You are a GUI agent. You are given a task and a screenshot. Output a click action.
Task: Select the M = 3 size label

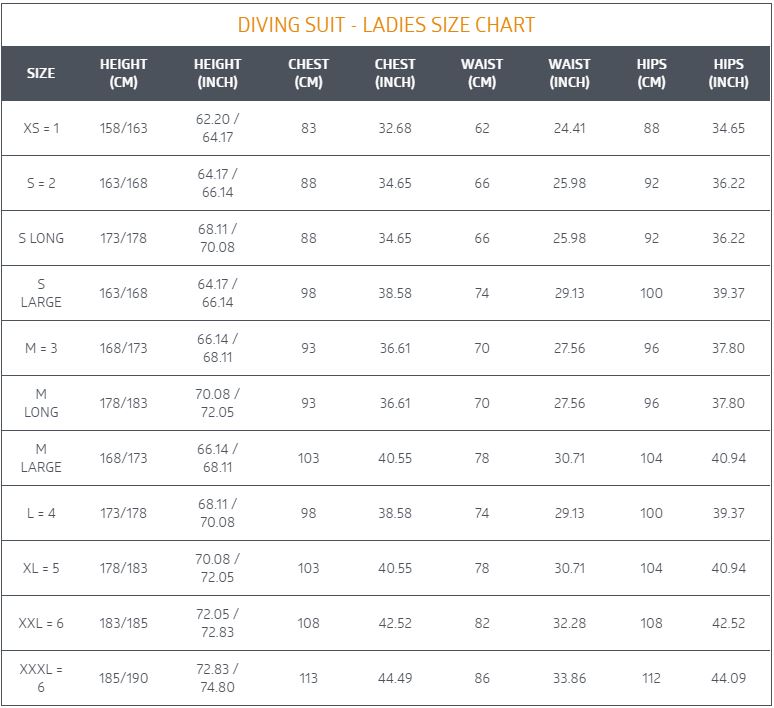41,349
